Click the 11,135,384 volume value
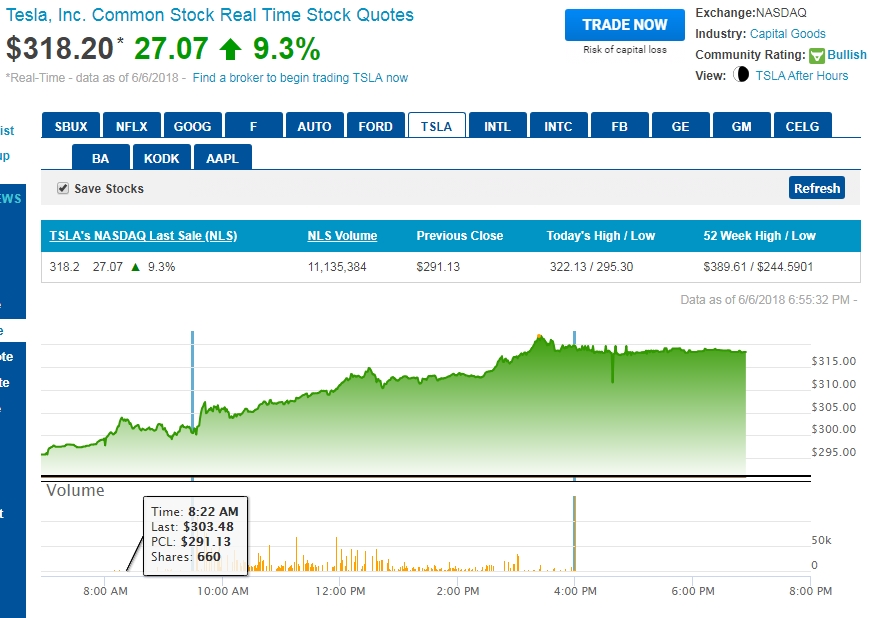871x618 pixels. [337, 267]
